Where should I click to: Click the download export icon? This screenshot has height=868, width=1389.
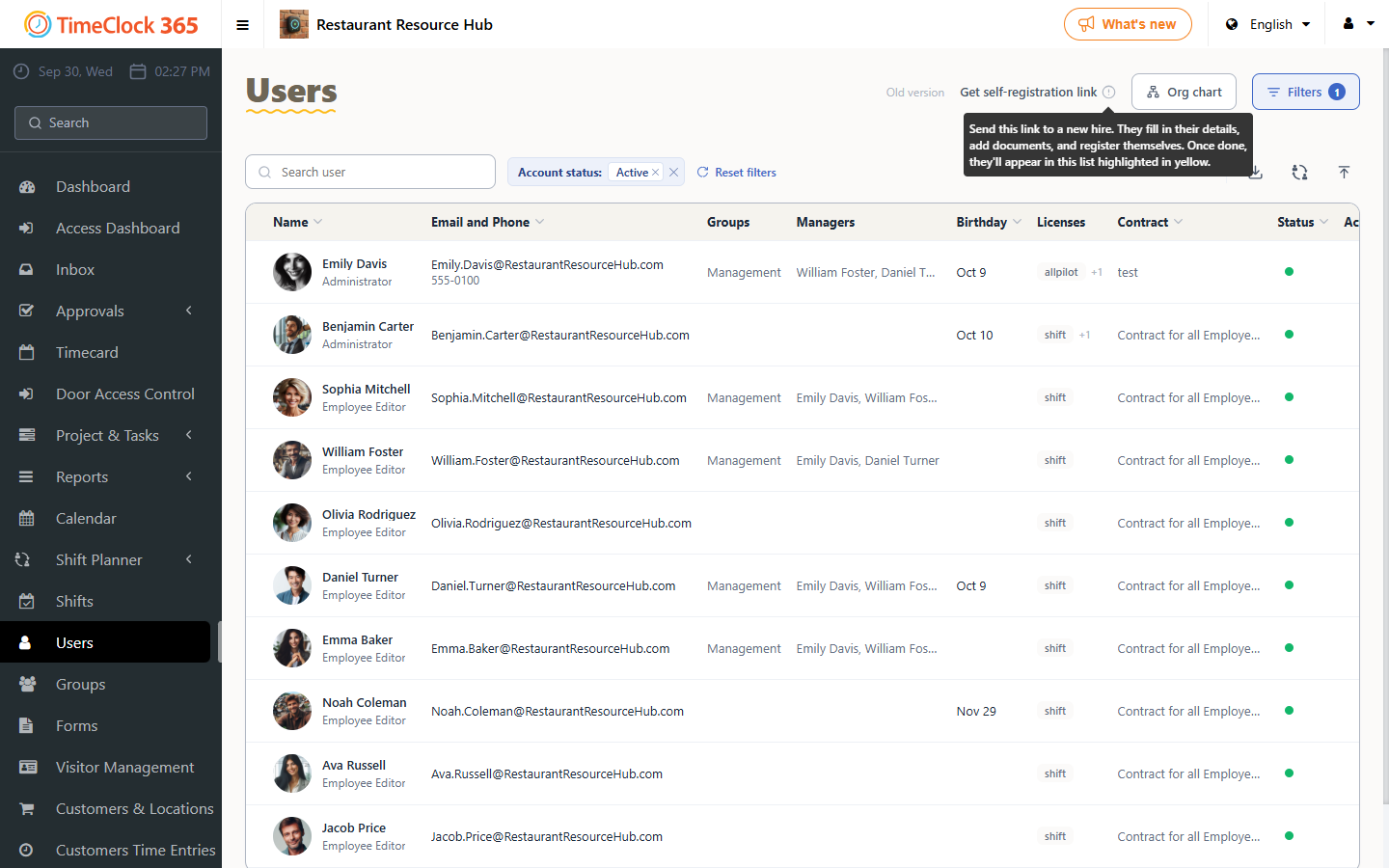(x=1255, y=173)
